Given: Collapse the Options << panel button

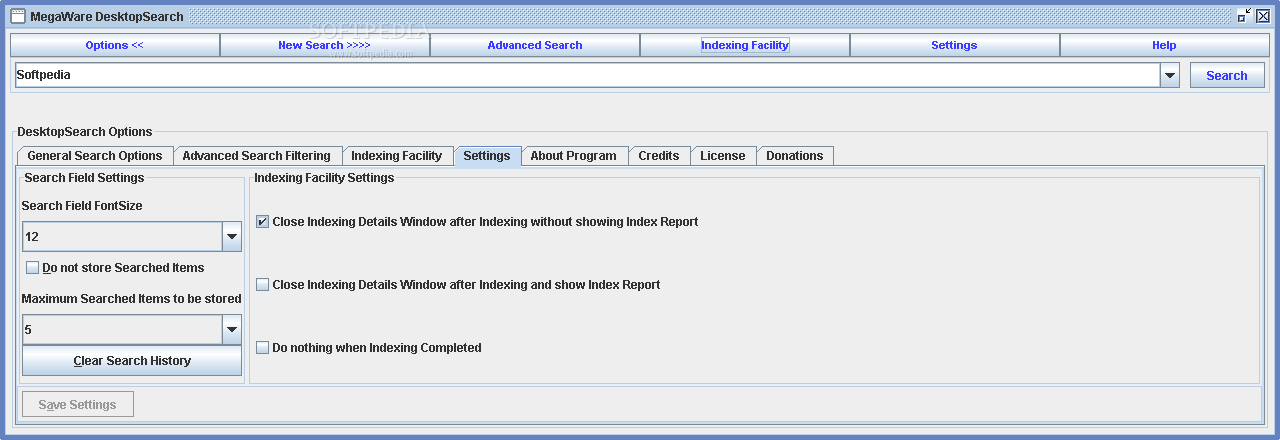Looking at the screenshot, I should [x=114, y=45].
